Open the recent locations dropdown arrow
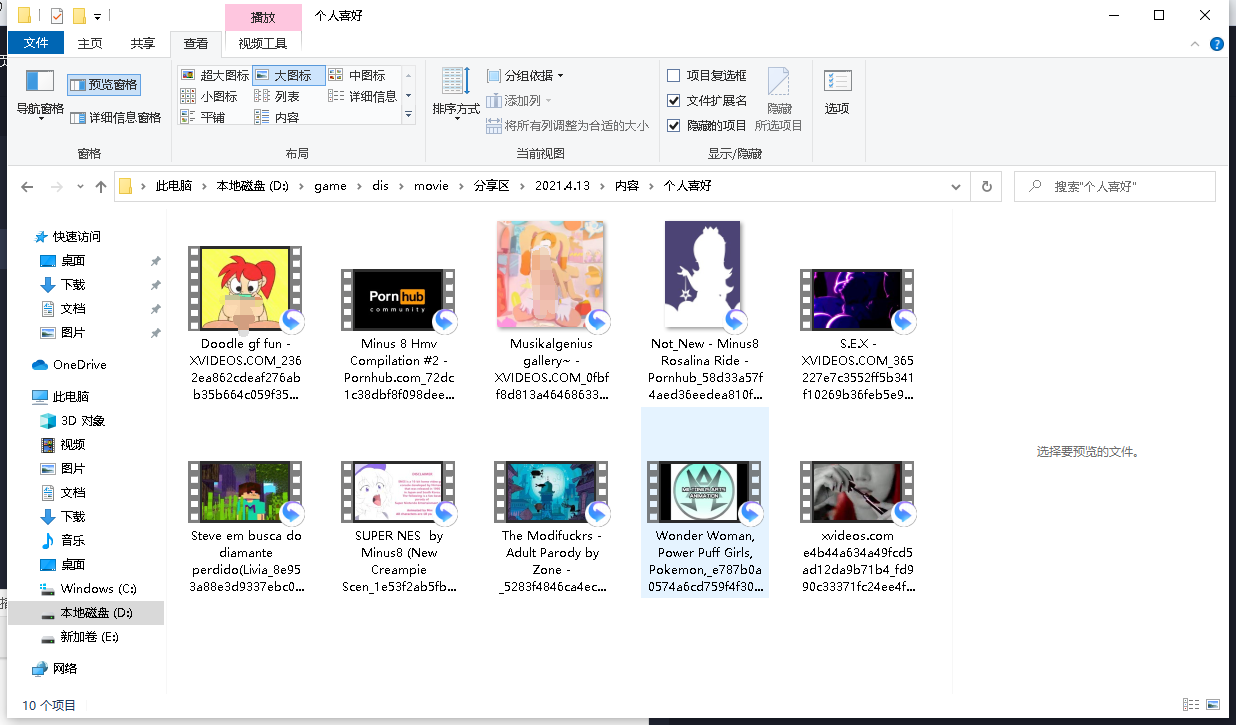Viewport: 1236px width, 725px height. (x=81, y=187)
